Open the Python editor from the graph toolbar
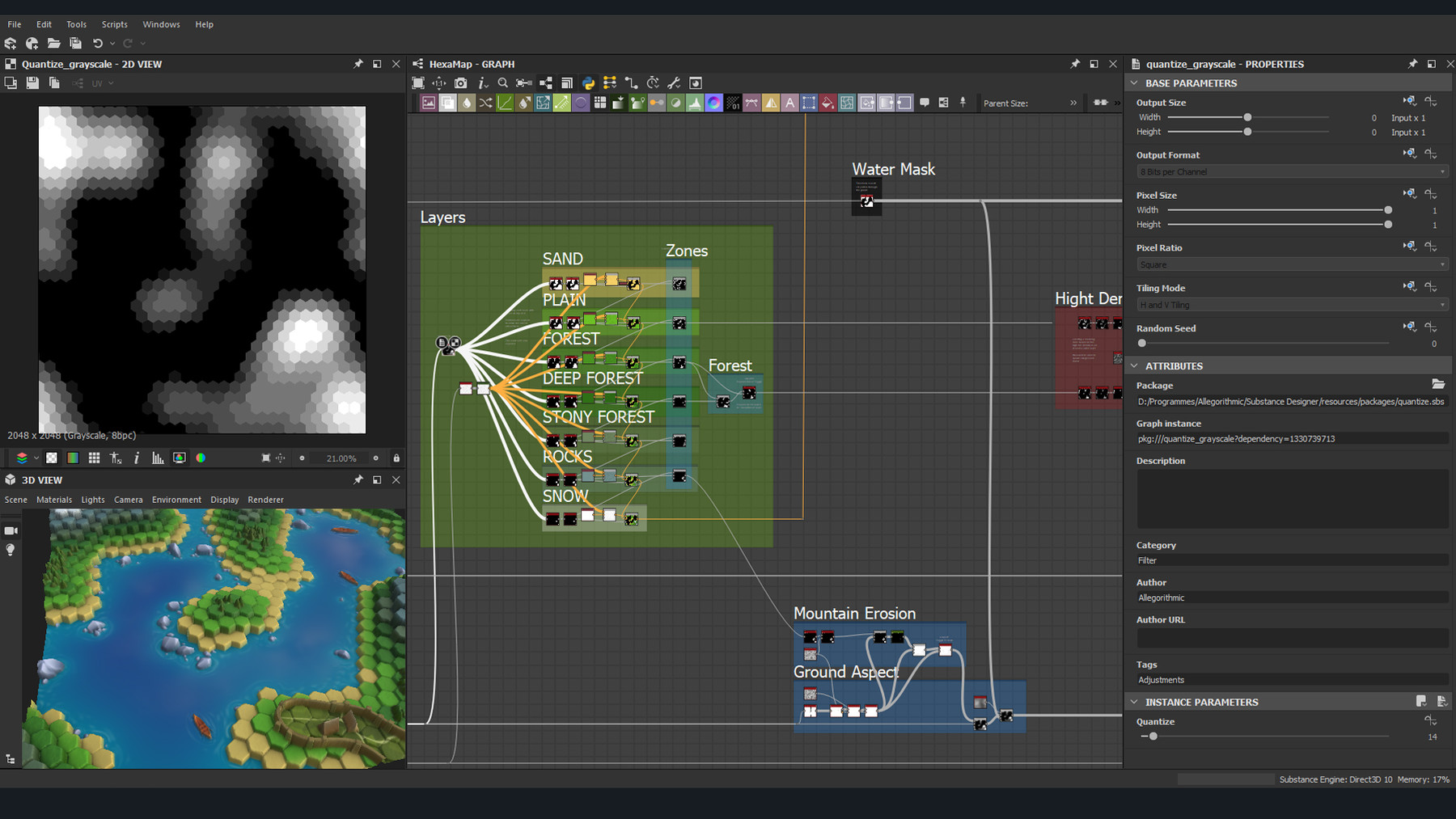The image size is (1456, 819). [x=588, y=82]
